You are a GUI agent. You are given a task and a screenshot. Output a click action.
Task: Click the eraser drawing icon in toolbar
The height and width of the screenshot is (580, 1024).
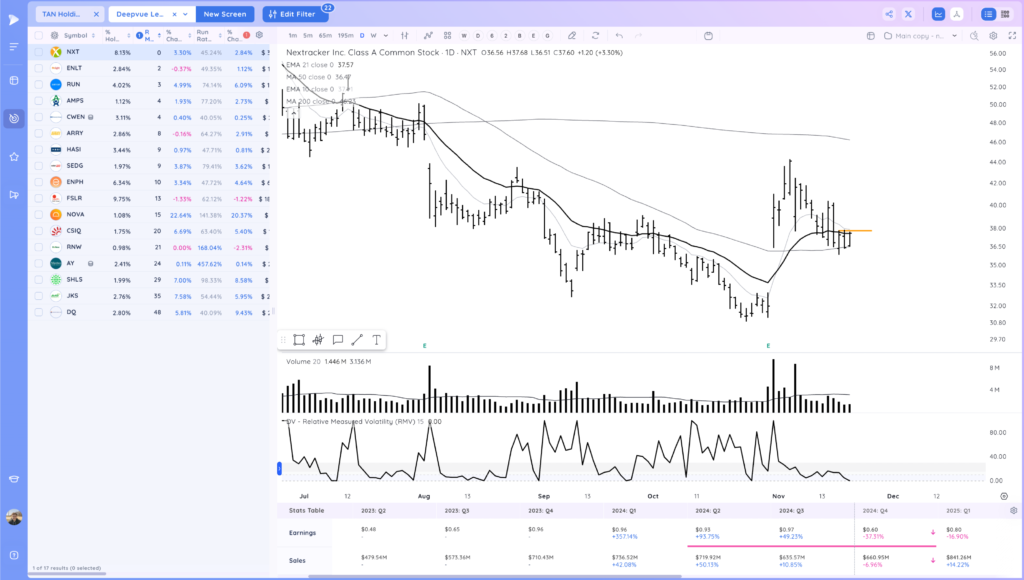pos(572,36)
